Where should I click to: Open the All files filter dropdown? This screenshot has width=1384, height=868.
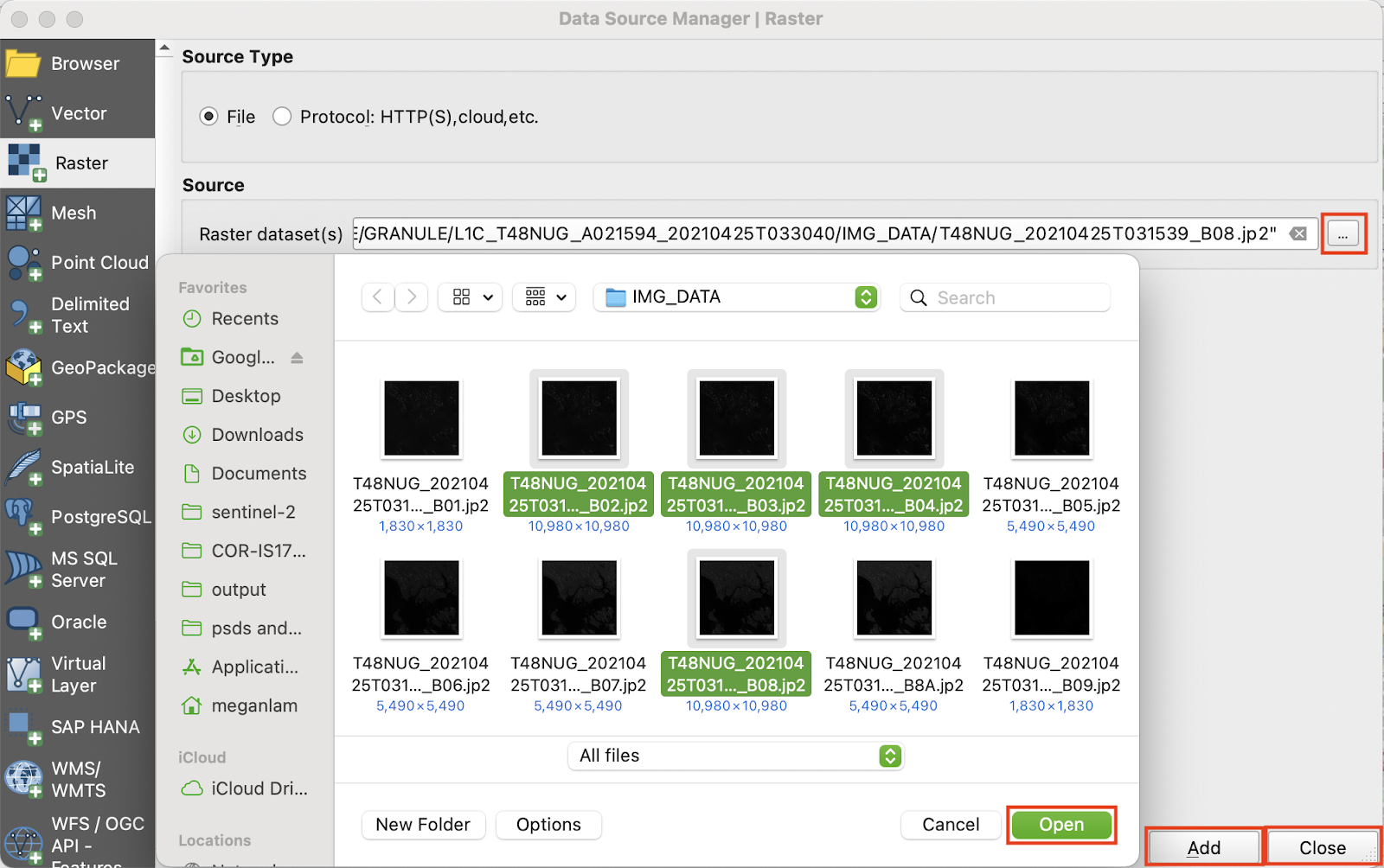point(889,756)
